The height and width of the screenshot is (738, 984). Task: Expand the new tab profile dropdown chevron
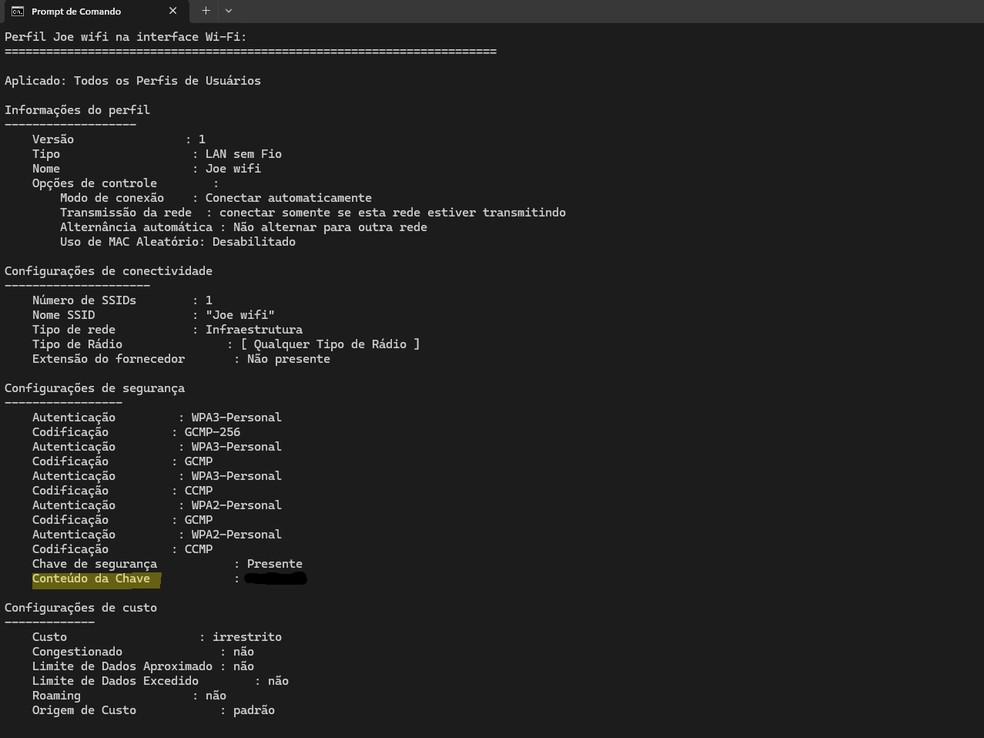click(x=229, y=11)
